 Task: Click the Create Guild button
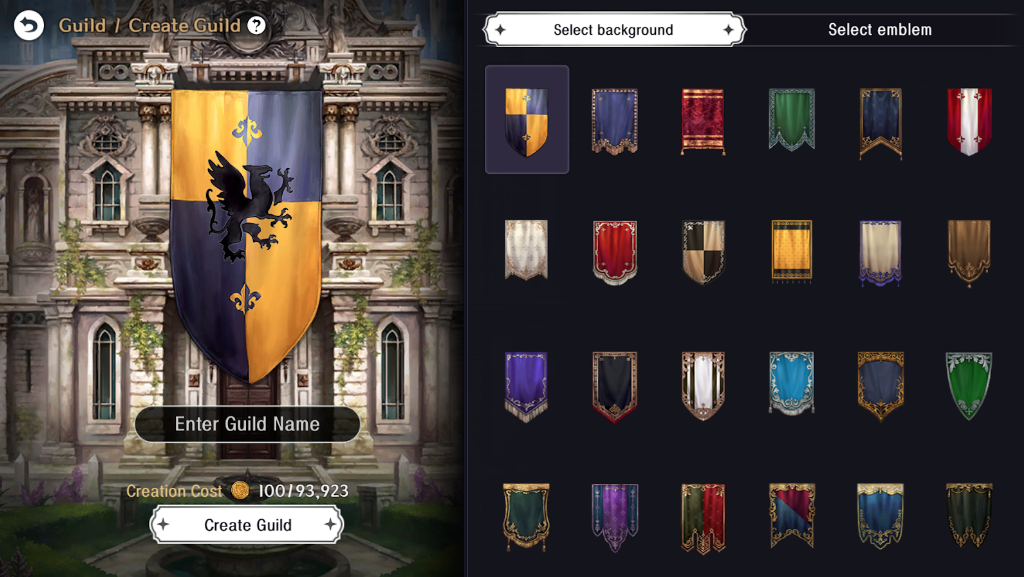[247, 525]
